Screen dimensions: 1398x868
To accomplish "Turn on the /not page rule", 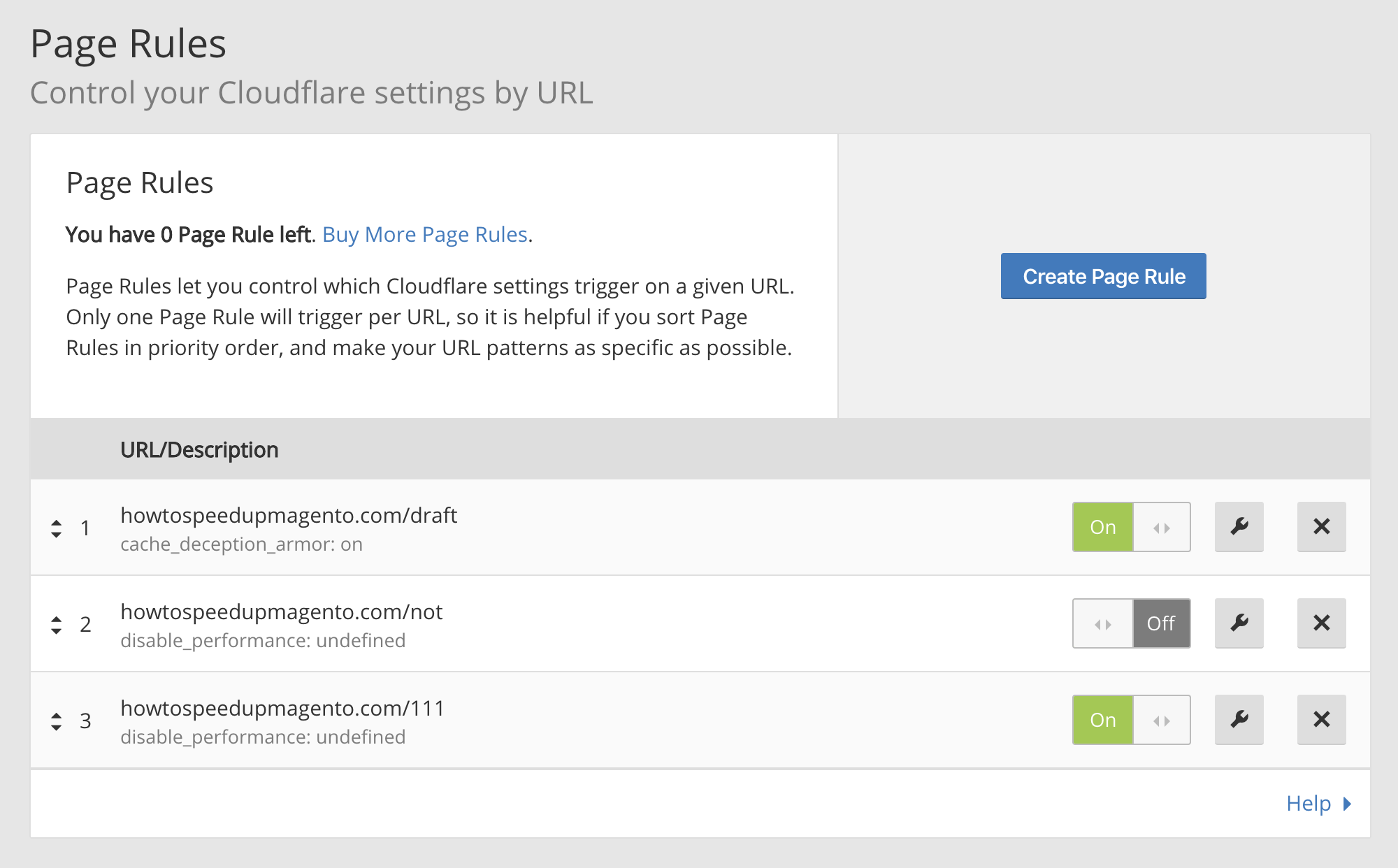I will pos(1131,623).
